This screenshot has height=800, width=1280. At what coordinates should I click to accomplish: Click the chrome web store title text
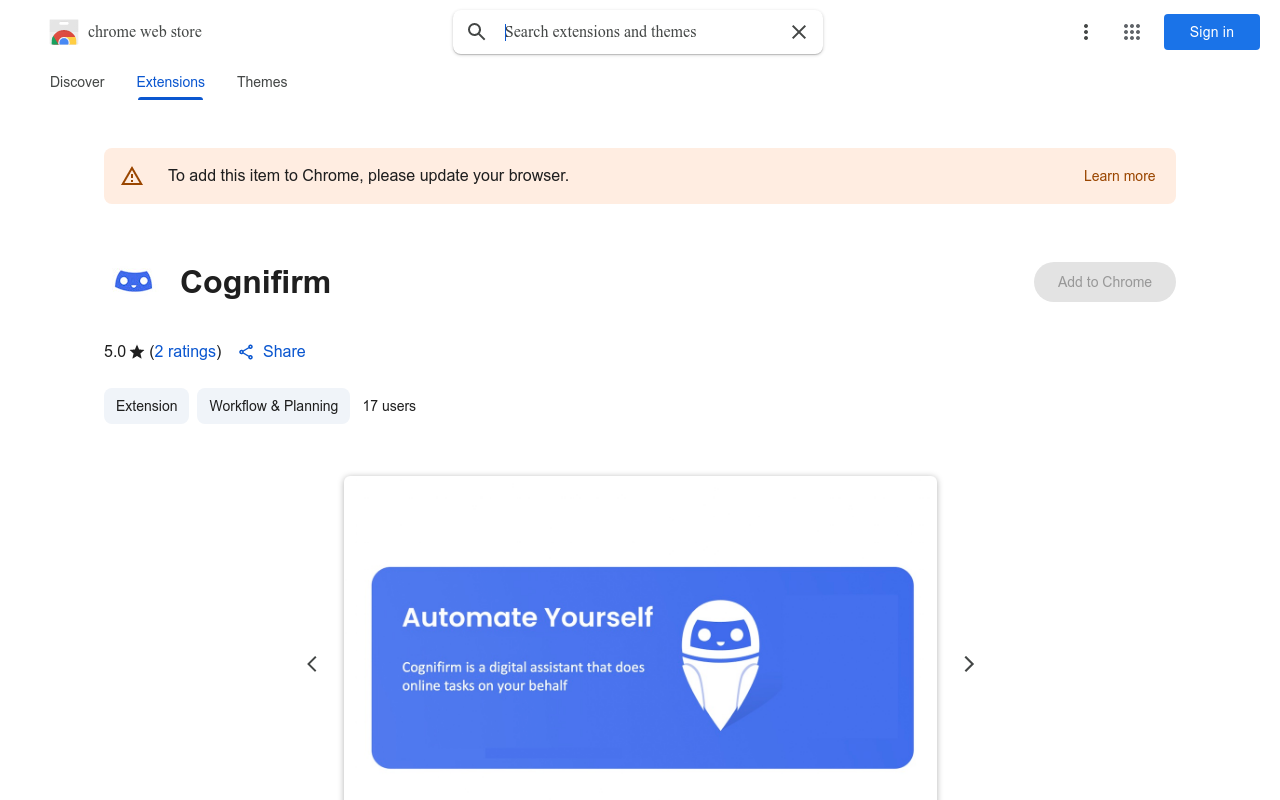(x=145, y=32)
